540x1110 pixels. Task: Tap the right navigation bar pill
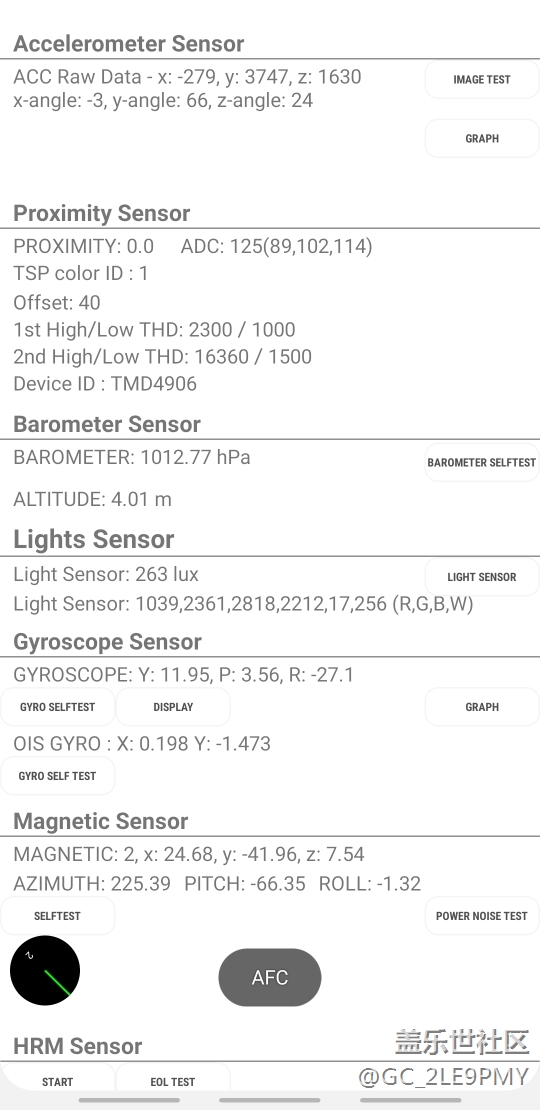point(410,1100)
